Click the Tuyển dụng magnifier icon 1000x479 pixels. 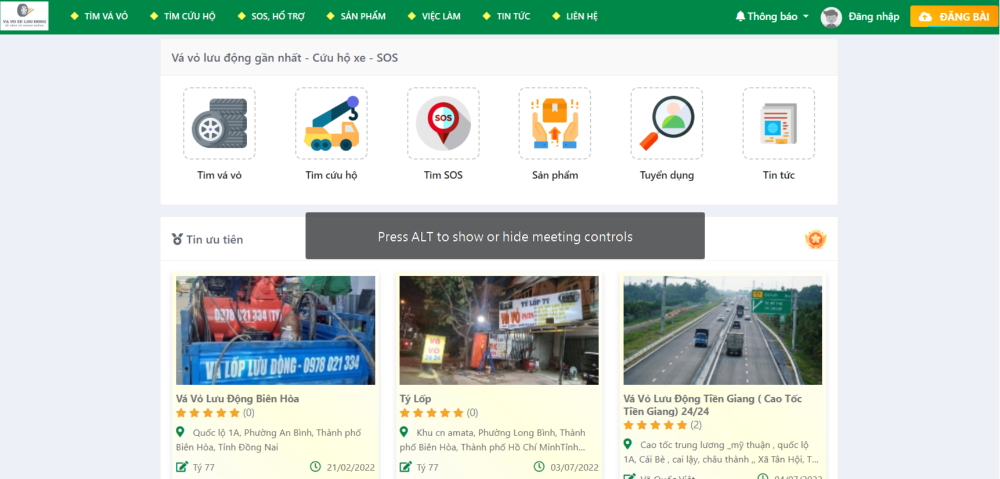coord(666,124)
